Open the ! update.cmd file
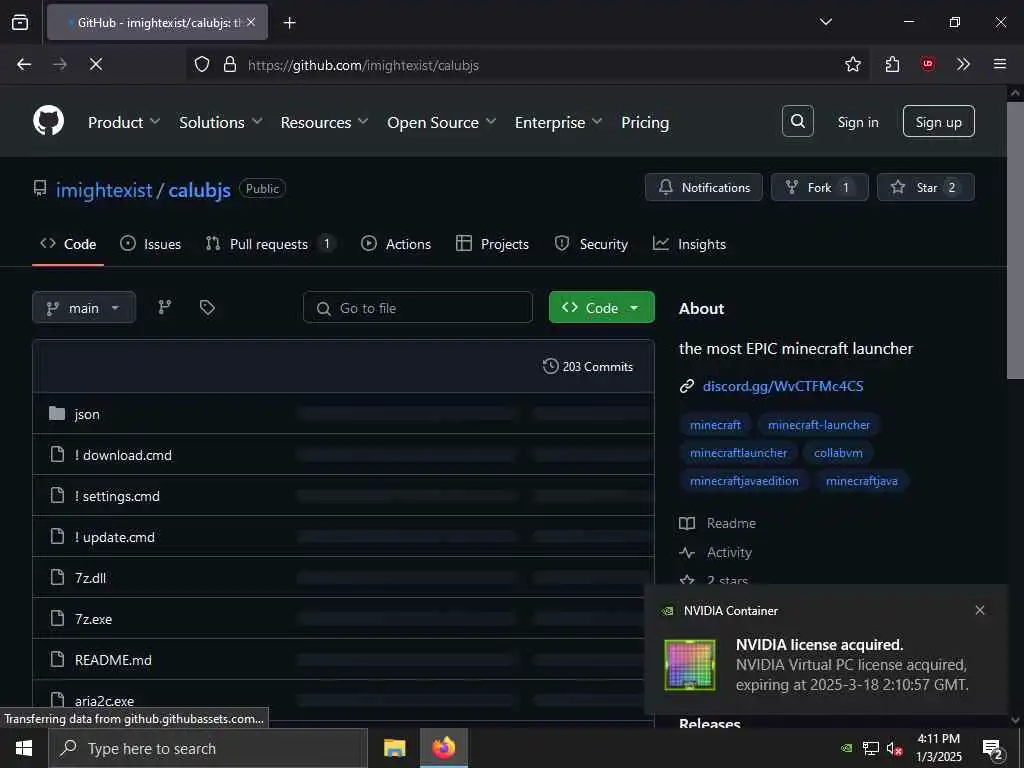The image size is (1024, 768). [x=115, y=537]
